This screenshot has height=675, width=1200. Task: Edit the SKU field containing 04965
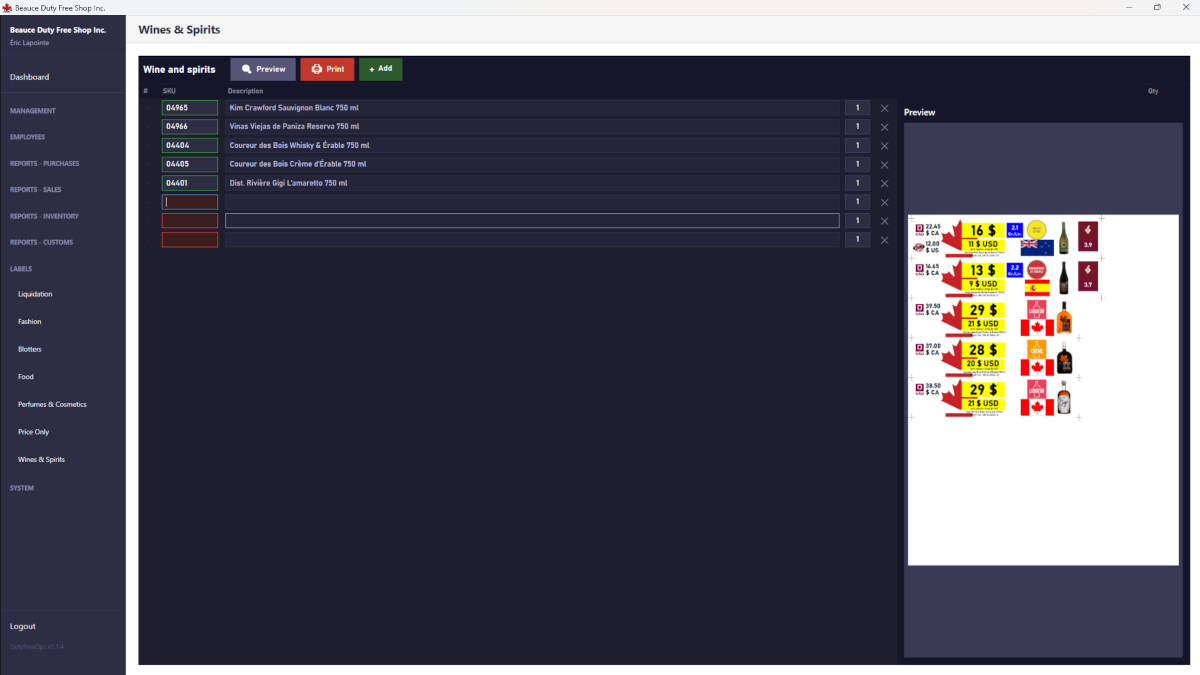coord(190,108)
